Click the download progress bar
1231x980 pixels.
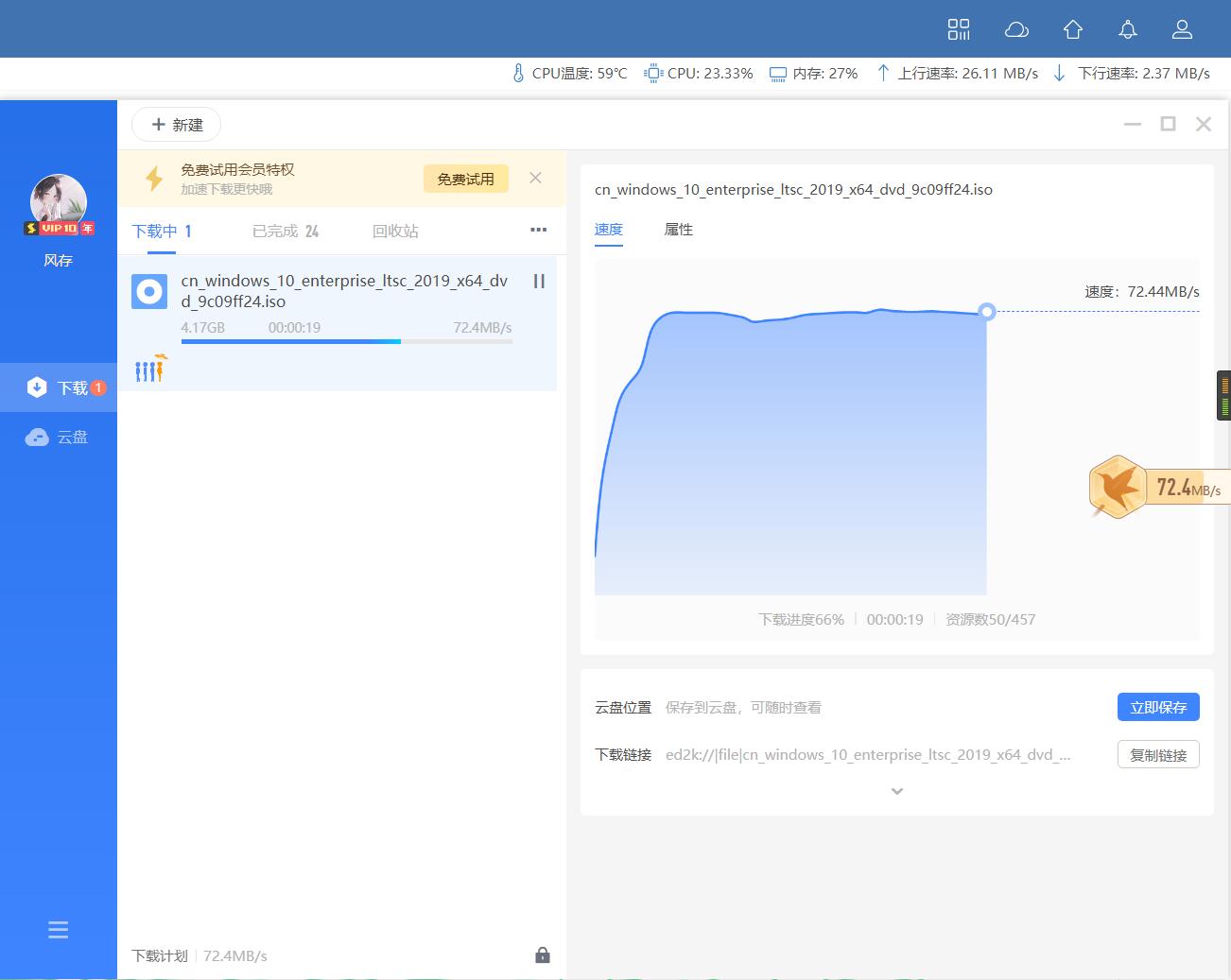[346, 341]
